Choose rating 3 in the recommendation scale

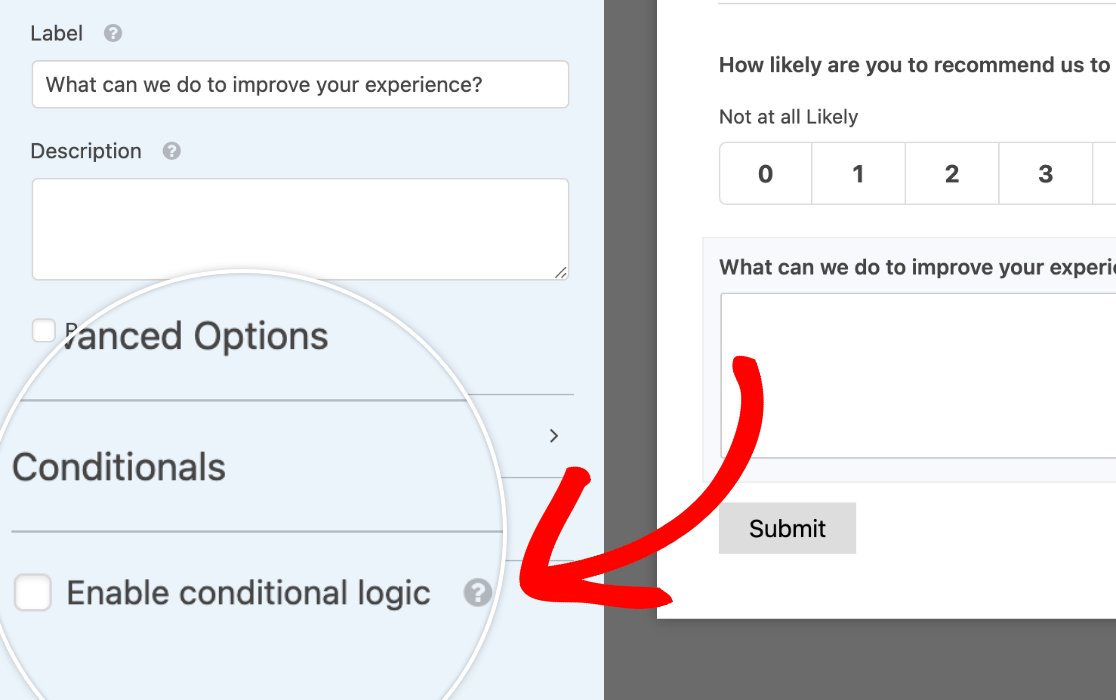(x=1046, y=174)
